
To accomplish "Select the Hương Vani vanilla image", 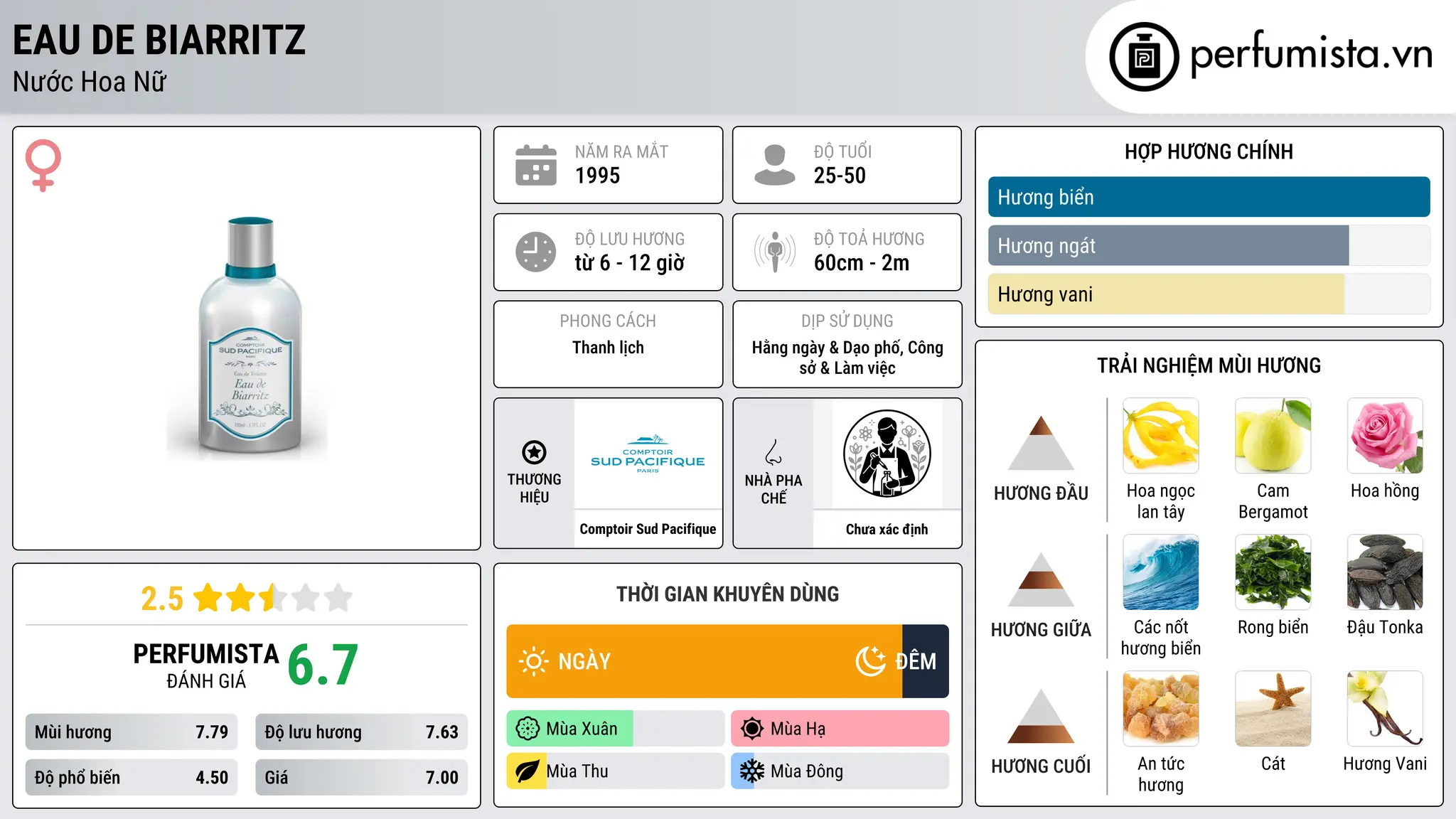I will (x=1386, y=709).
